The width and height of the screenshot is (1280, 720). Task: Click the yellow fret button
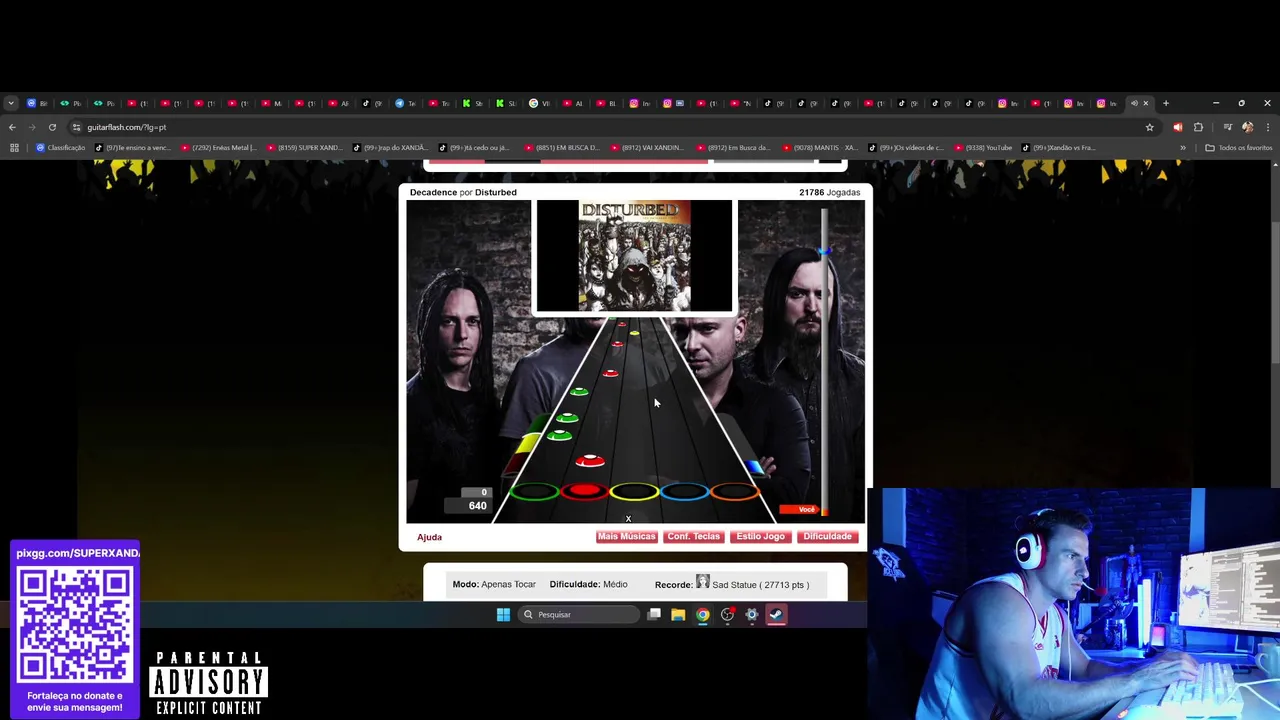coord(634,491)
